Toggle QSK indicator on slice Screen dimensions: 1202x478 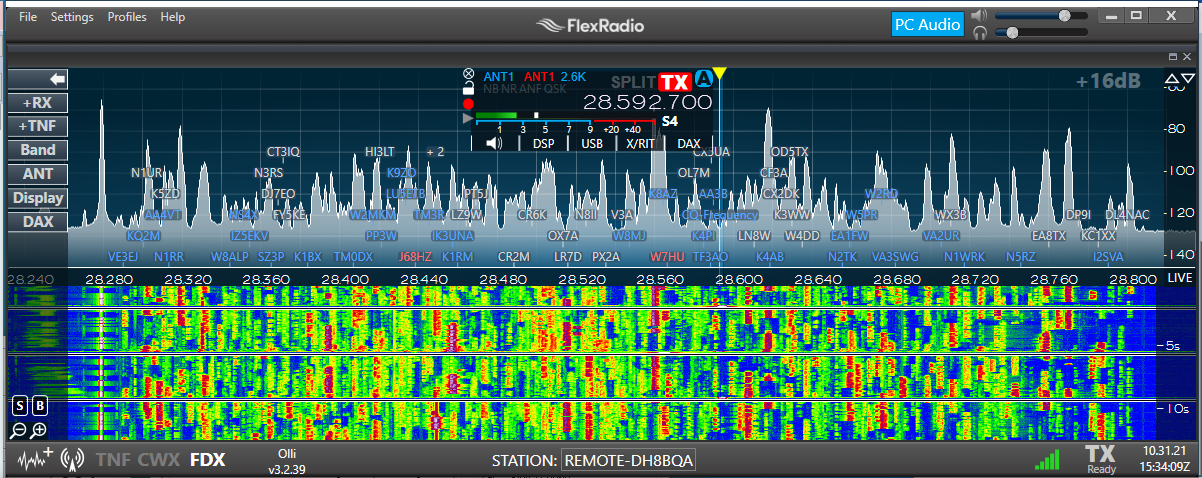555,89
